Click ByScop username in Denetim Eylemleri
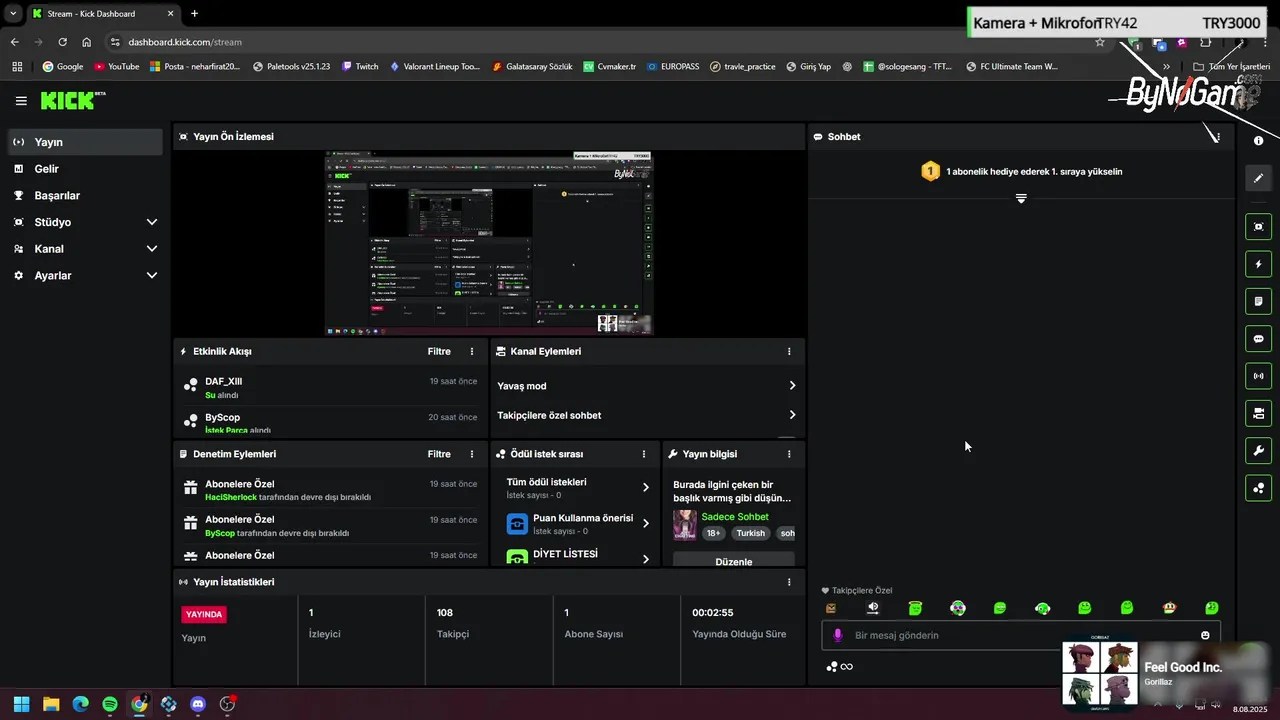The height and width of the screenshot is (720, 1280). (220, 533)
